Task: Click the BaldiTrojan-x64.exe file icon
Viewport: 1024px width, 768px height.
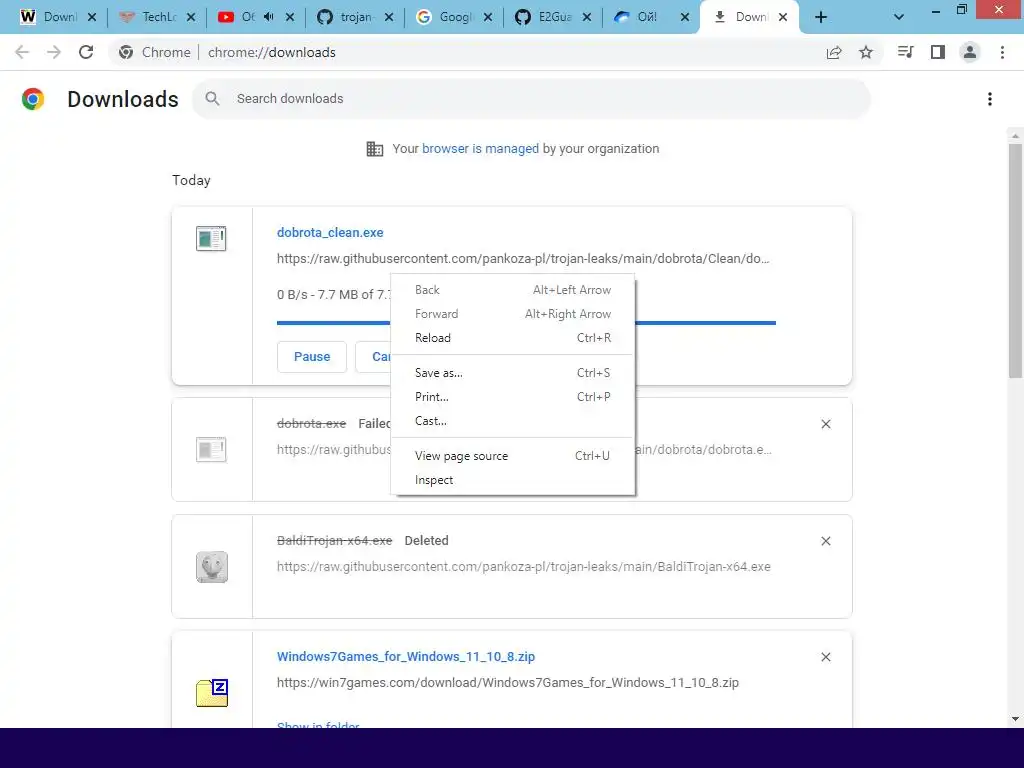Action: (x=212, y=566)
